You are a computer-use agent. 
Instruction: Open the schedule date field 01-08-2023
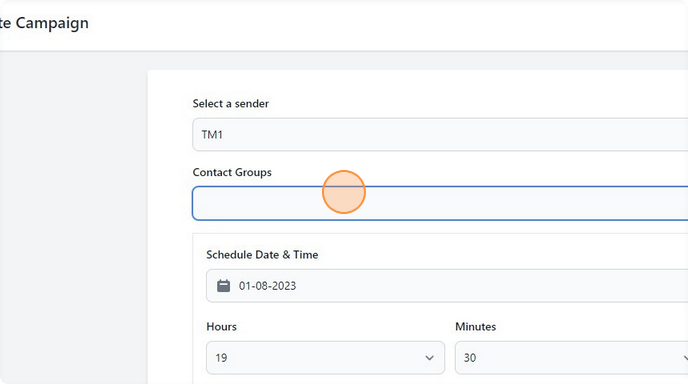pos(447,286)
